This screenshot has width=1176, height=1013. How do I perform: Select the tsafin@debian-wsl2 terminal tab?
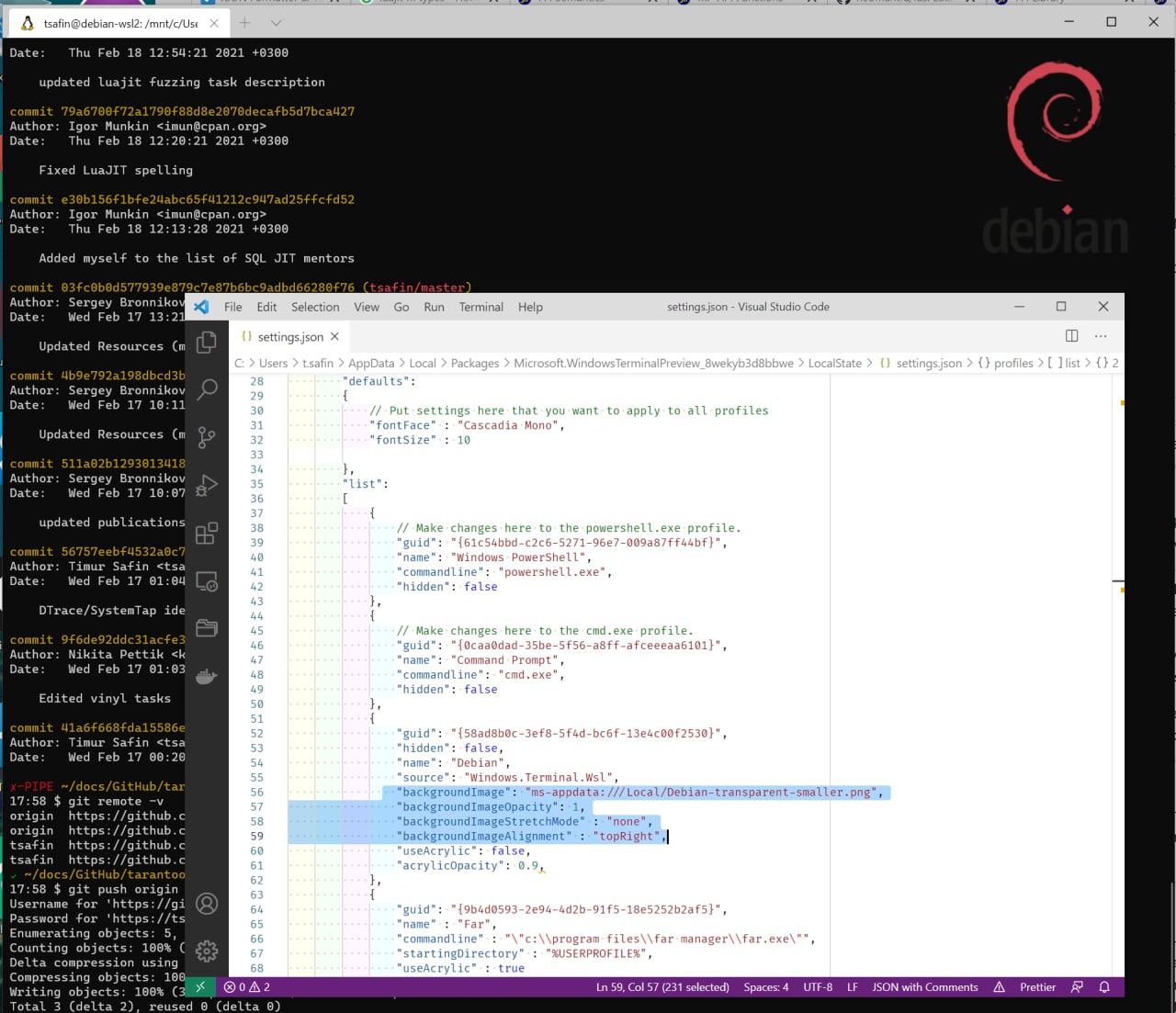click(120, 23)
